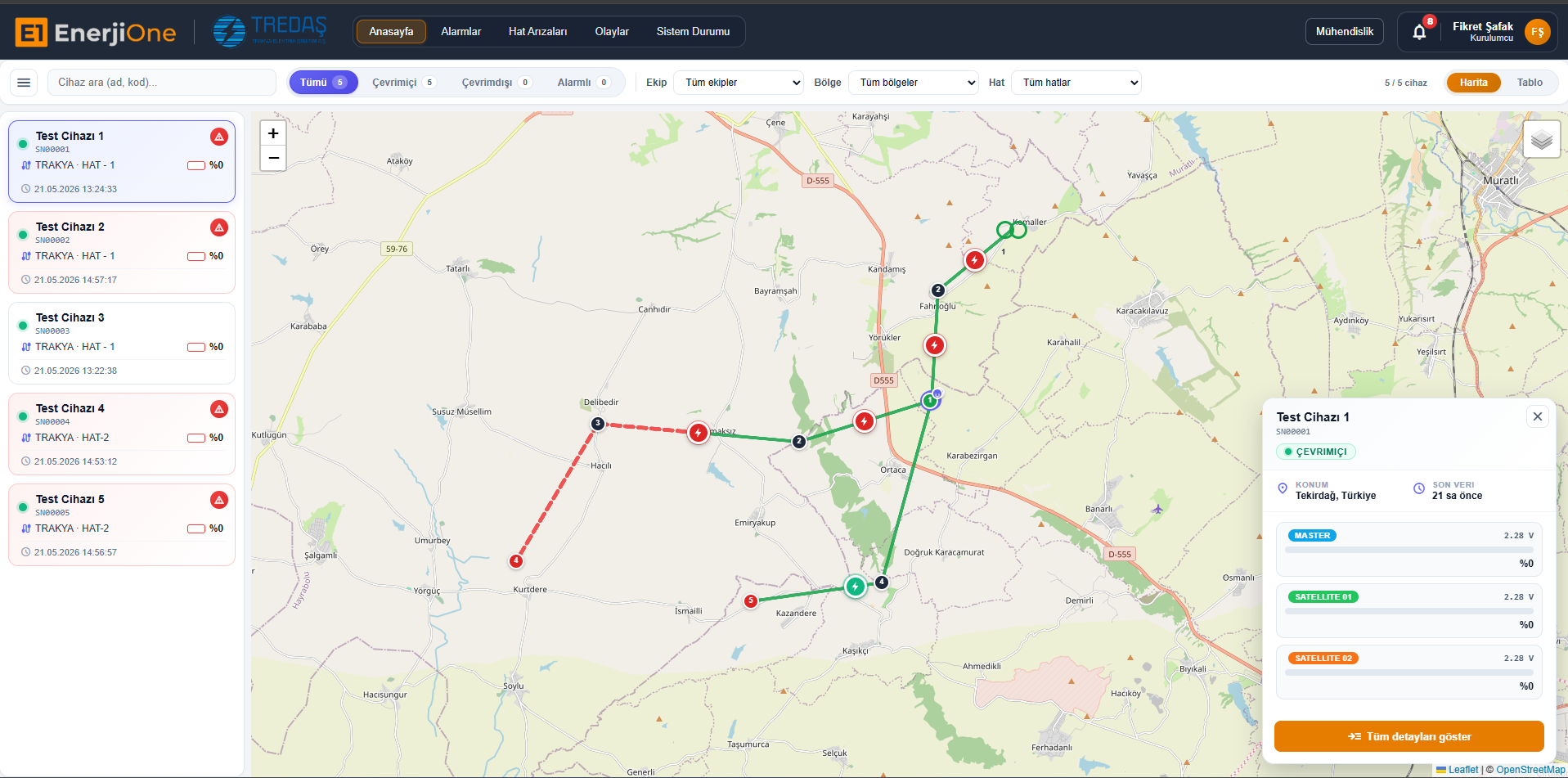The image size is (1568, 778).
Task: Open the Alarmlar tab
Action: click(461, 32)
